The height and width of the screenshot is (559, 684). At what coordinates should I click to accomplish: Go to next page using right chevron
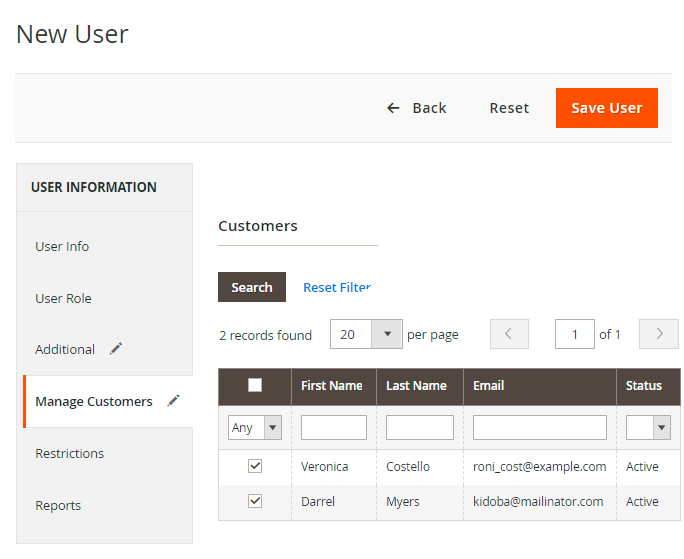659,334
